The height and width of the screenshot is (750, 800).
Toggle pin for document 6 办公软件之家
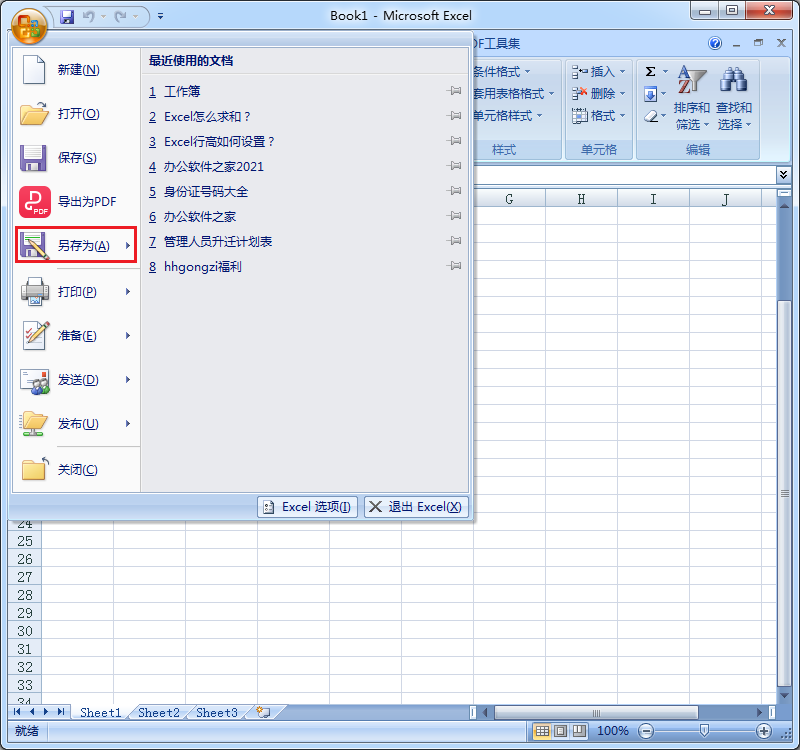point(454,216)
